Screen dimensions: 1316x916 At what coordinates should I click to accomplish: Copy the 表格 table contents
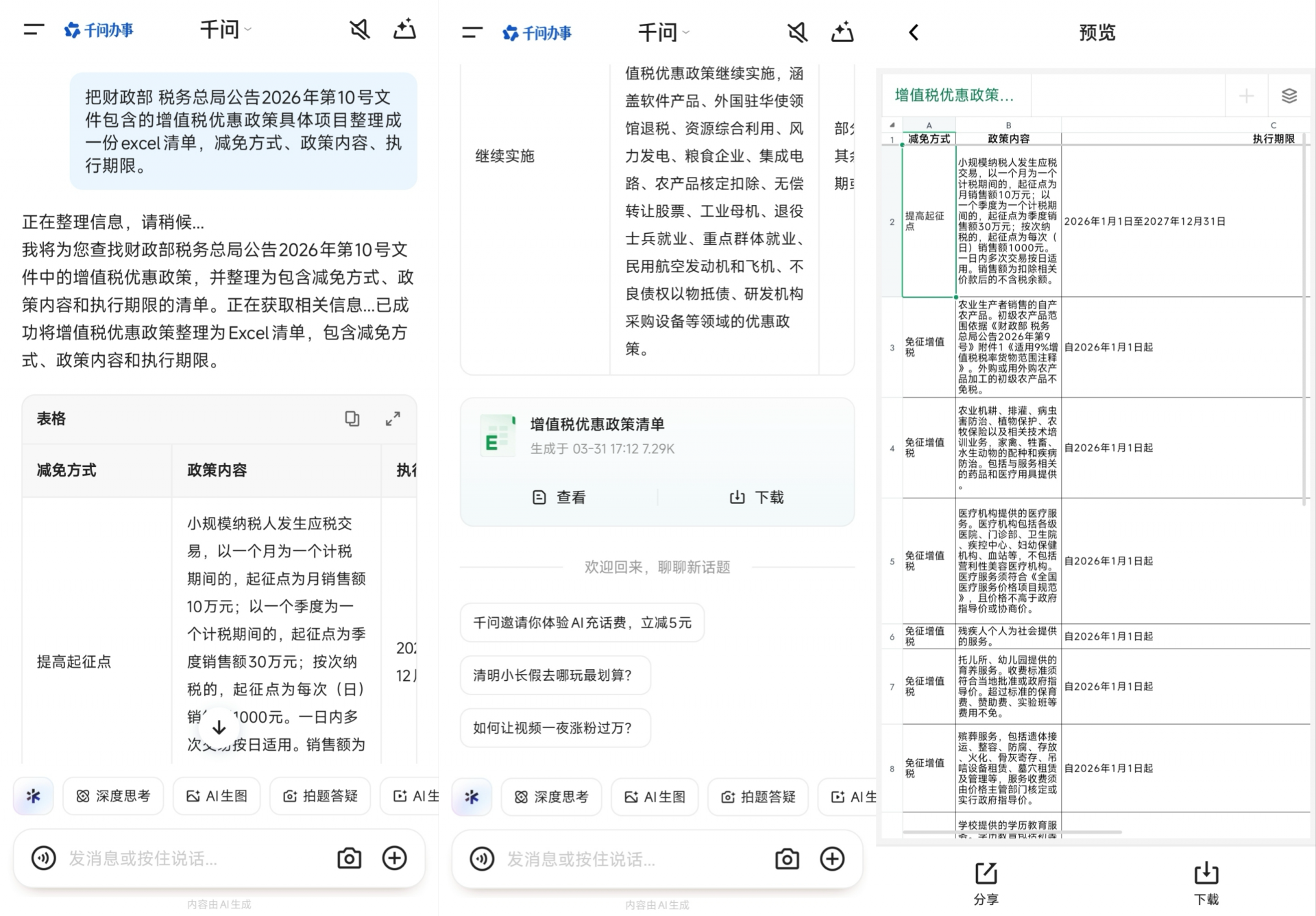click(352, 418)
